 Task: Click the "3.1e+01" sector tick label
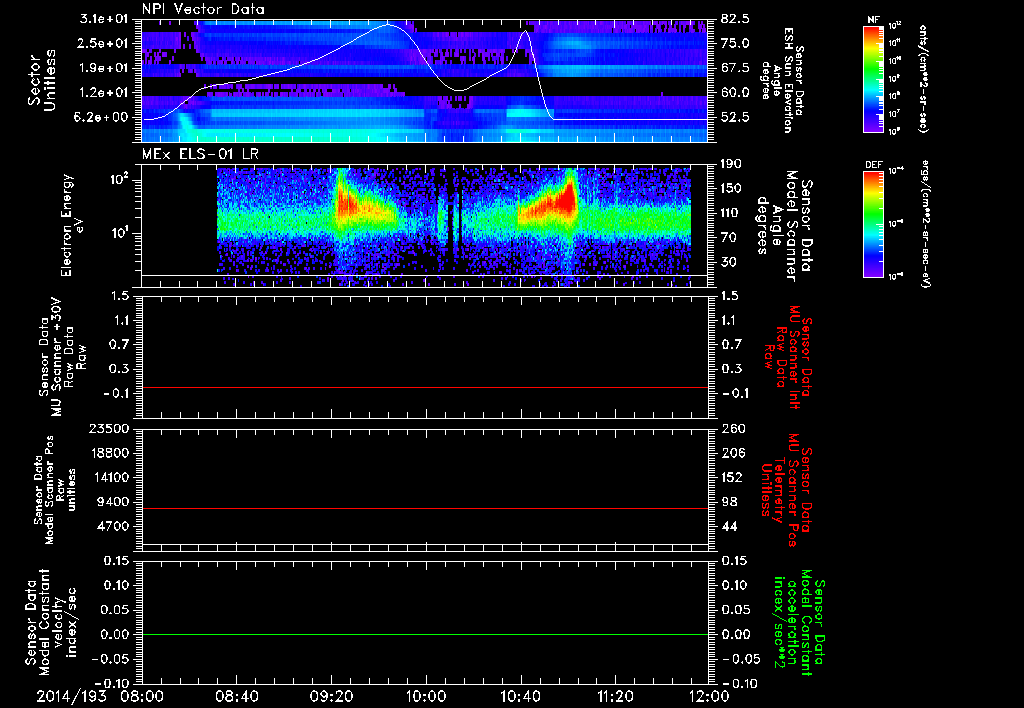click(104, 19)
